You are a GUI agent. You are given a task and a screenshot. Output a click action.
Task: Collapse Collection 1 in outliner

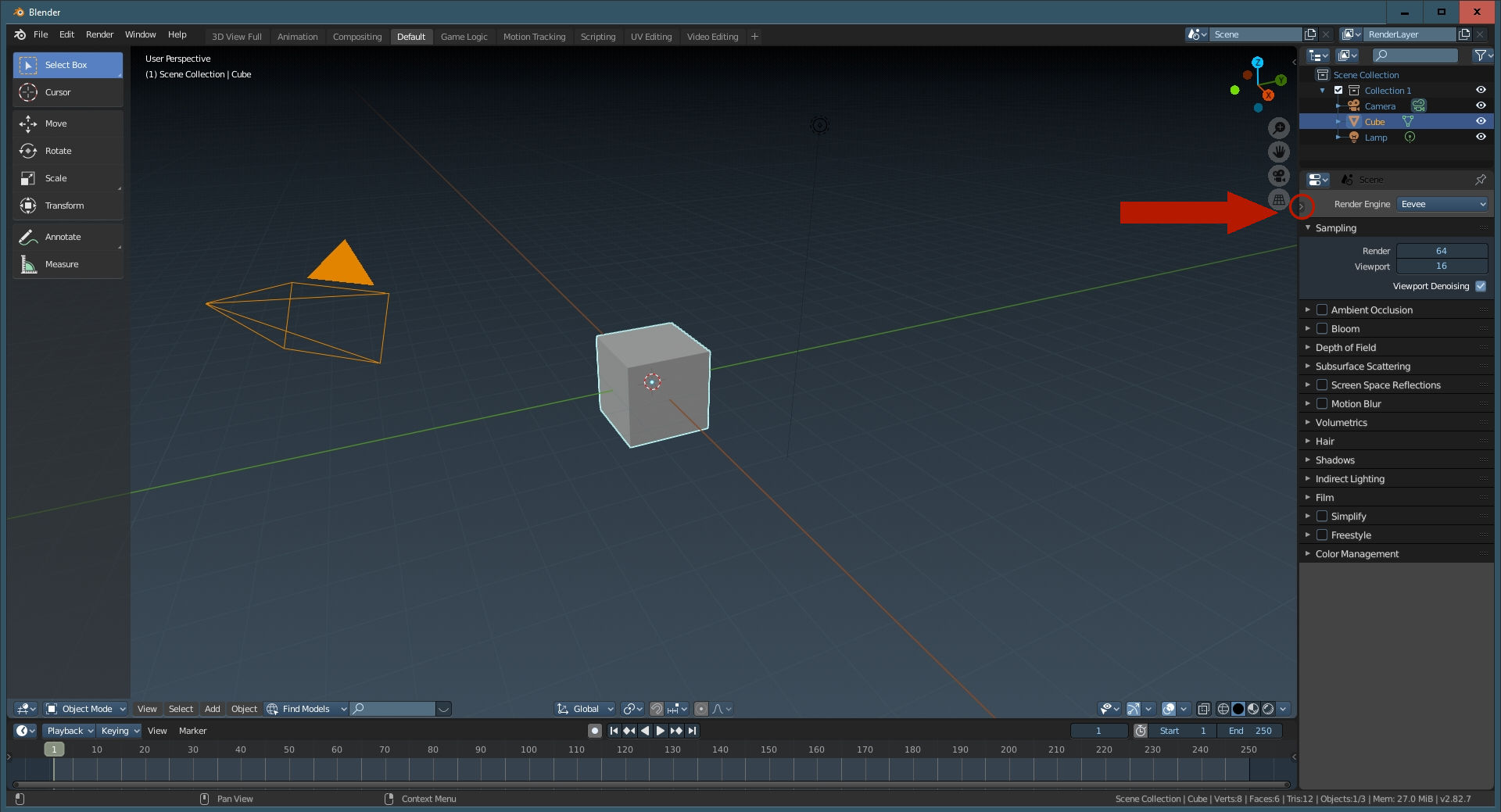click(x=1323, y=91)
